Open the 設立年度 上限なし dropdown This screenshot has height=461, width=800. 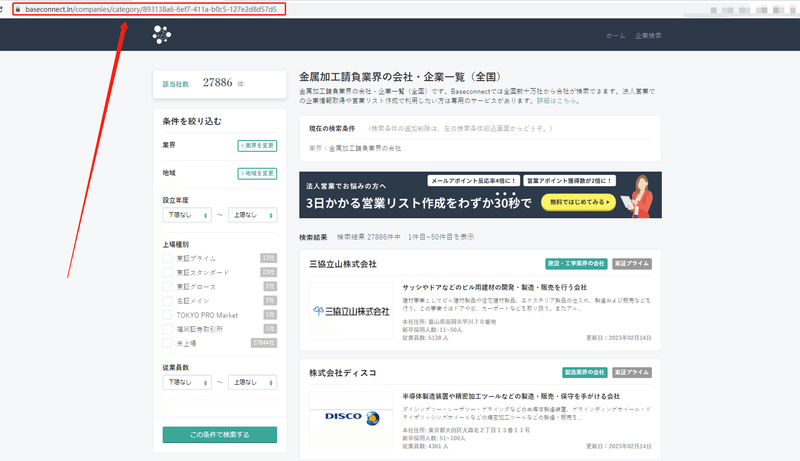253,215
